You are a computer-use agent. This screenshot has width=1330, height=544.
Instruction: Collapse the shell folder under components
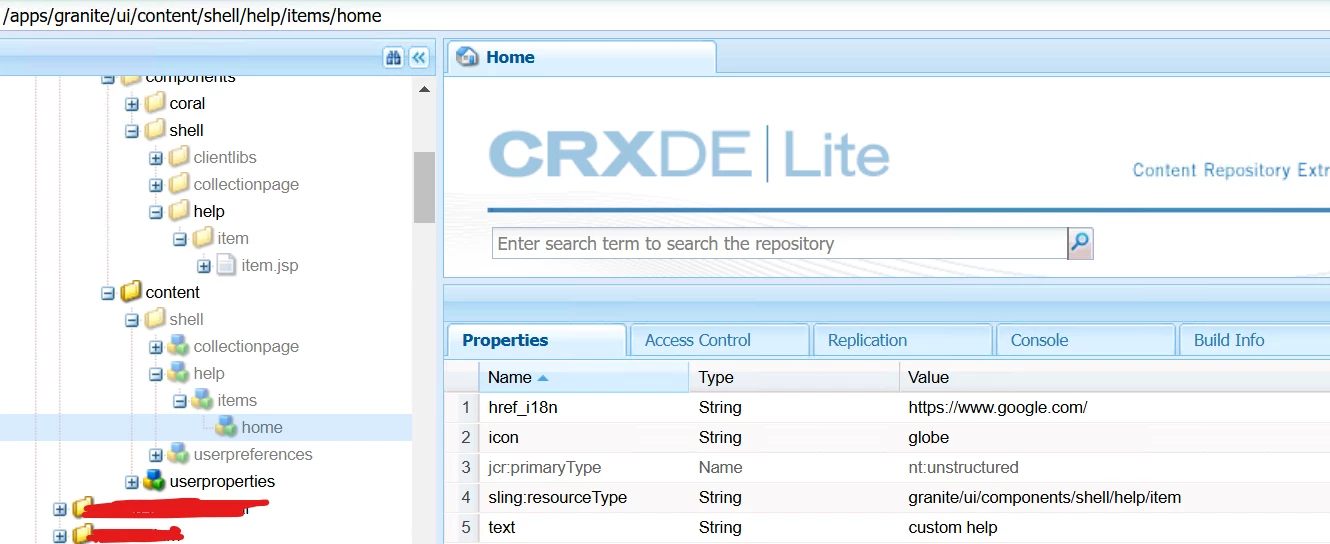click(x=132, y=131)
